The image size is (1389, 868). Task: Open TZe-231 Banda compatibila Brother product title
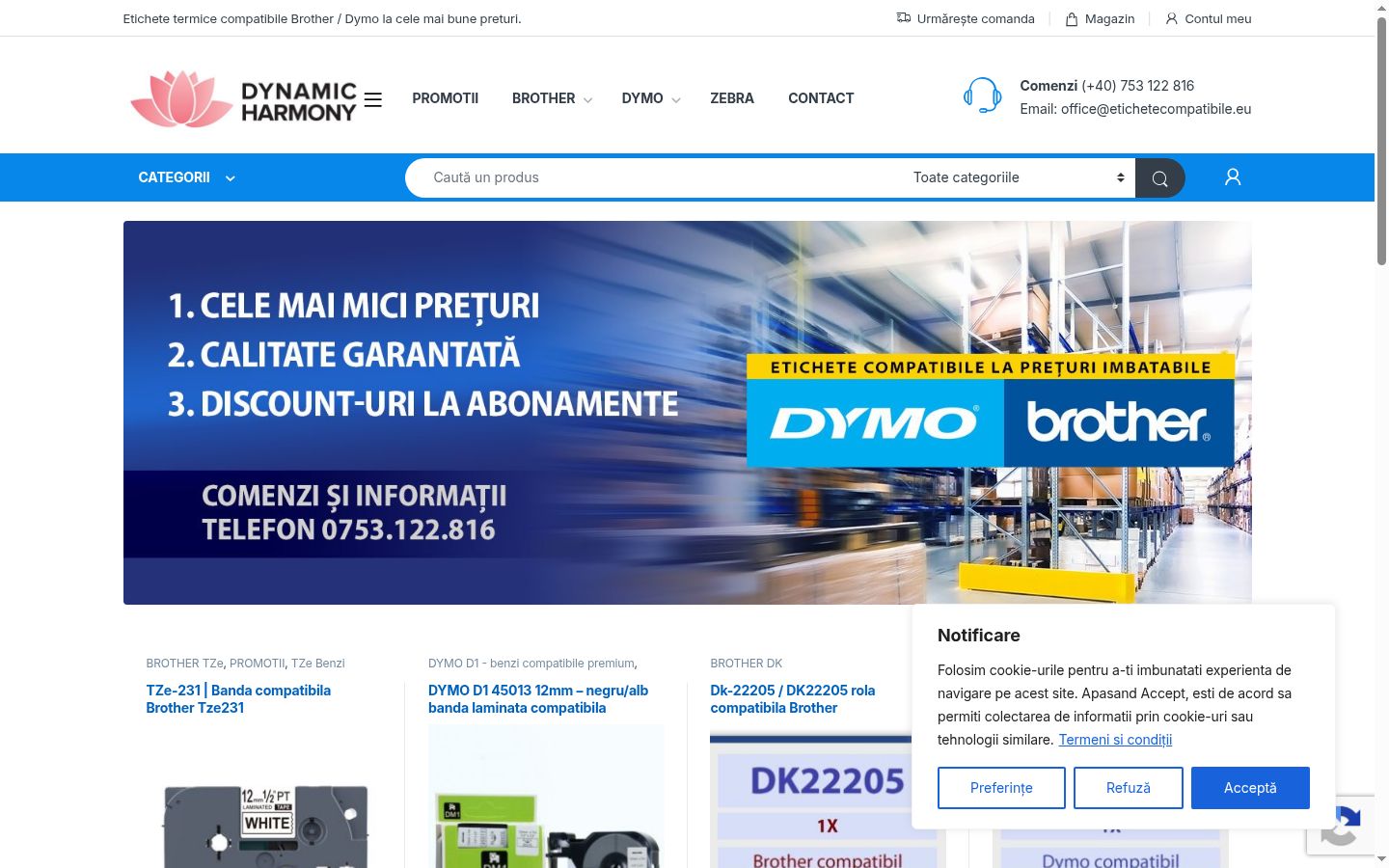pos(238,699)
